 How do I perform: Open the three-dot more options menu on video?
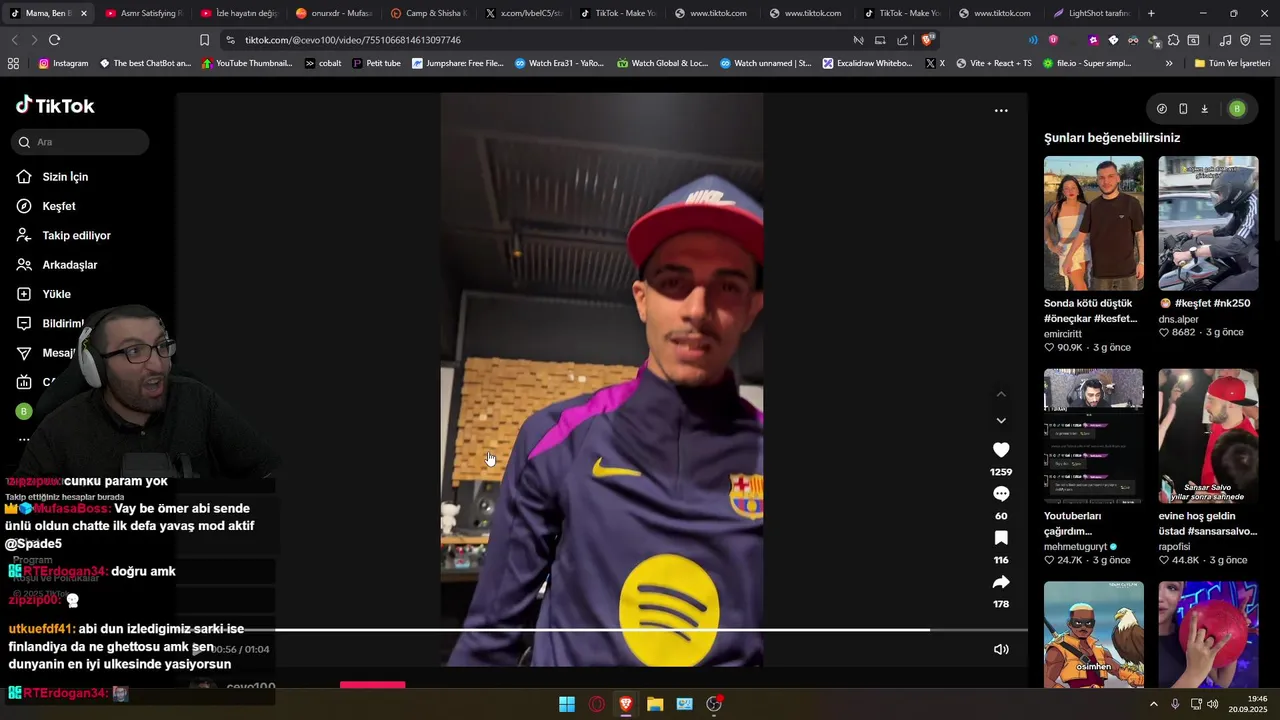[x=1001, y=111]
